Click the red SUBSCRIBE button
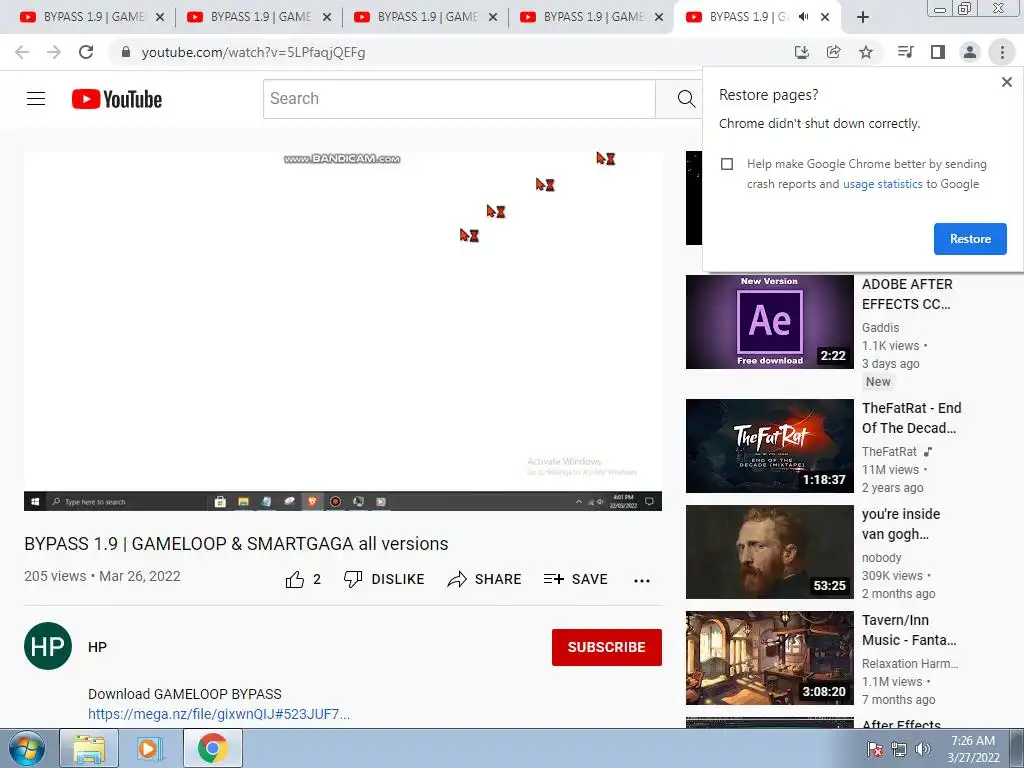Image resolution: width=1024 pixels, height=768 pixels. click(606, 647)
